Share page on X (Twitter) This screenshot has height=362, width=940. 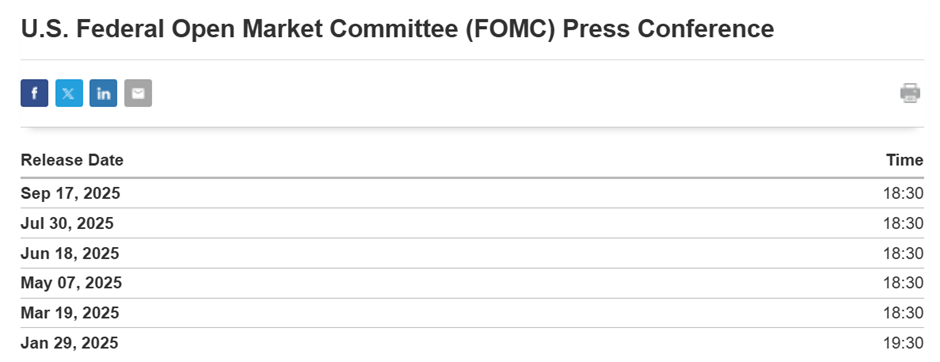69,93
